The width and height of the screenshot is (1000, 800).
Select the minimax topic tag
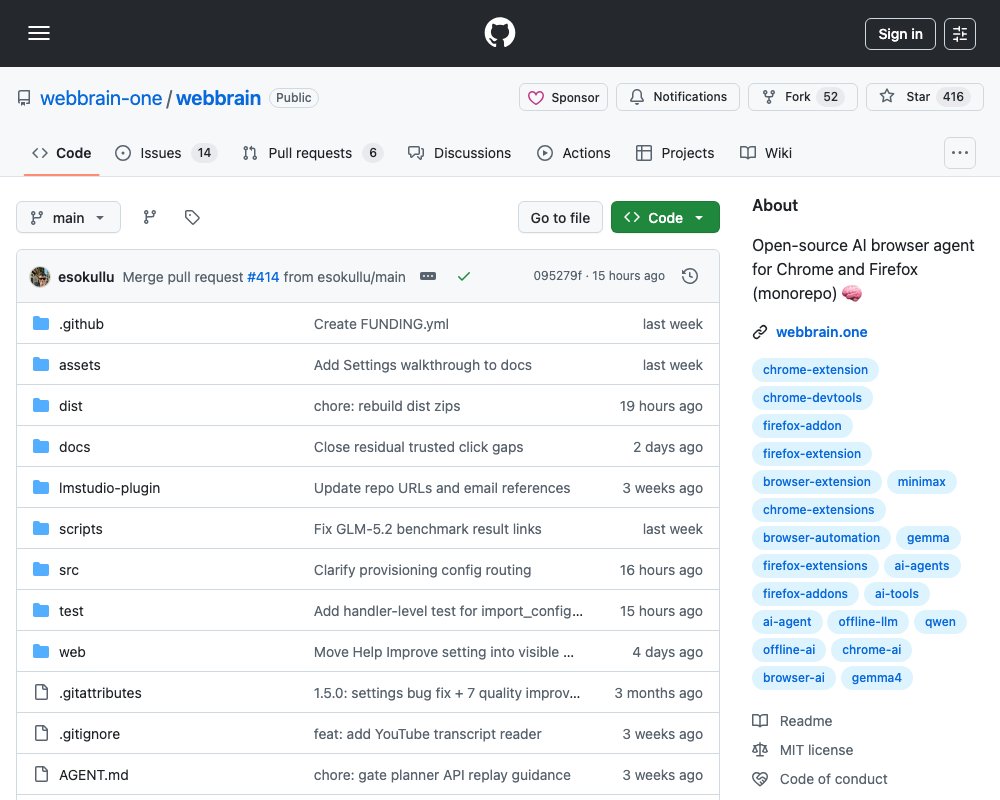point(921,482)
